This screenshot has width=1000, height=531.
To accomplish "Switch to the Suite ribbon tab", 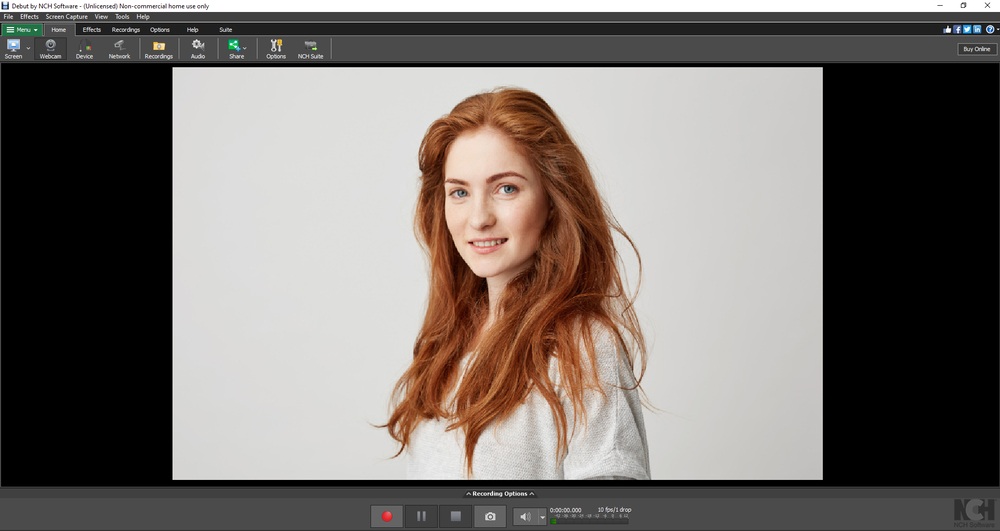I will 226,29.
